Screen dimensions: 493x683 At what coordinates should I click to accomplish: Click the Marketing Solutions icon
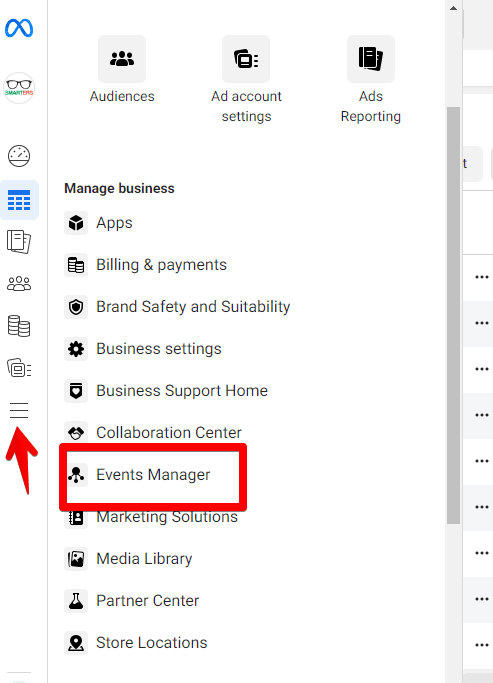[x=76, y=517]
